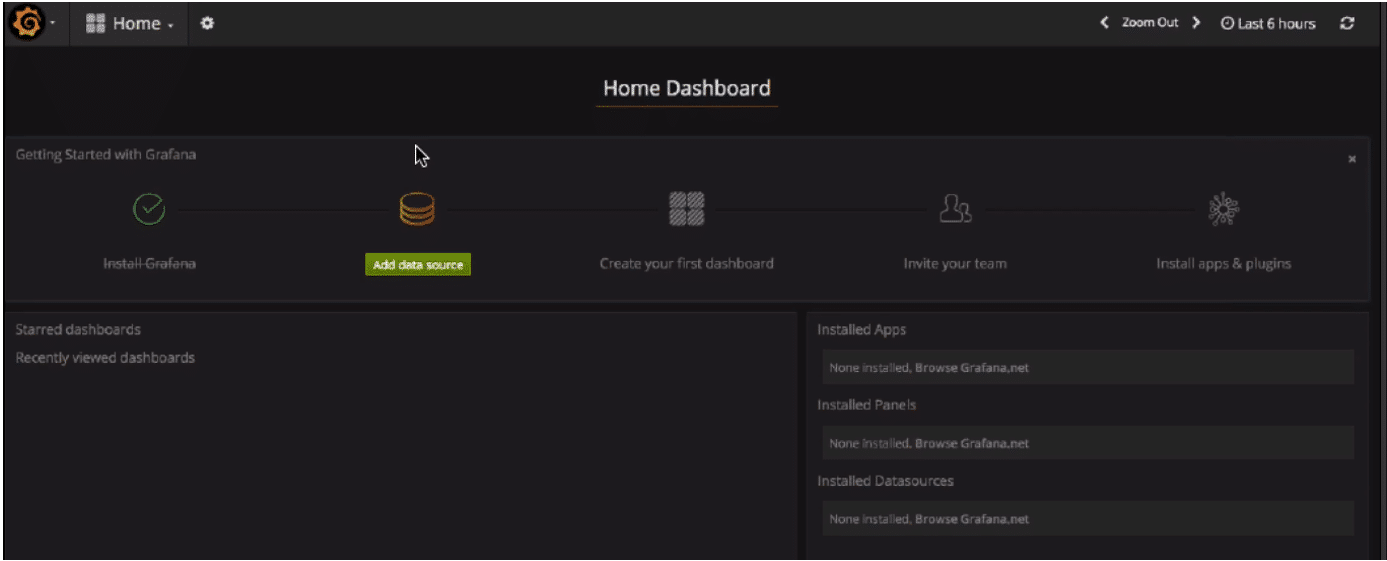
Task: Open the dashboard settings gear
Action: (x=207, y=23)
